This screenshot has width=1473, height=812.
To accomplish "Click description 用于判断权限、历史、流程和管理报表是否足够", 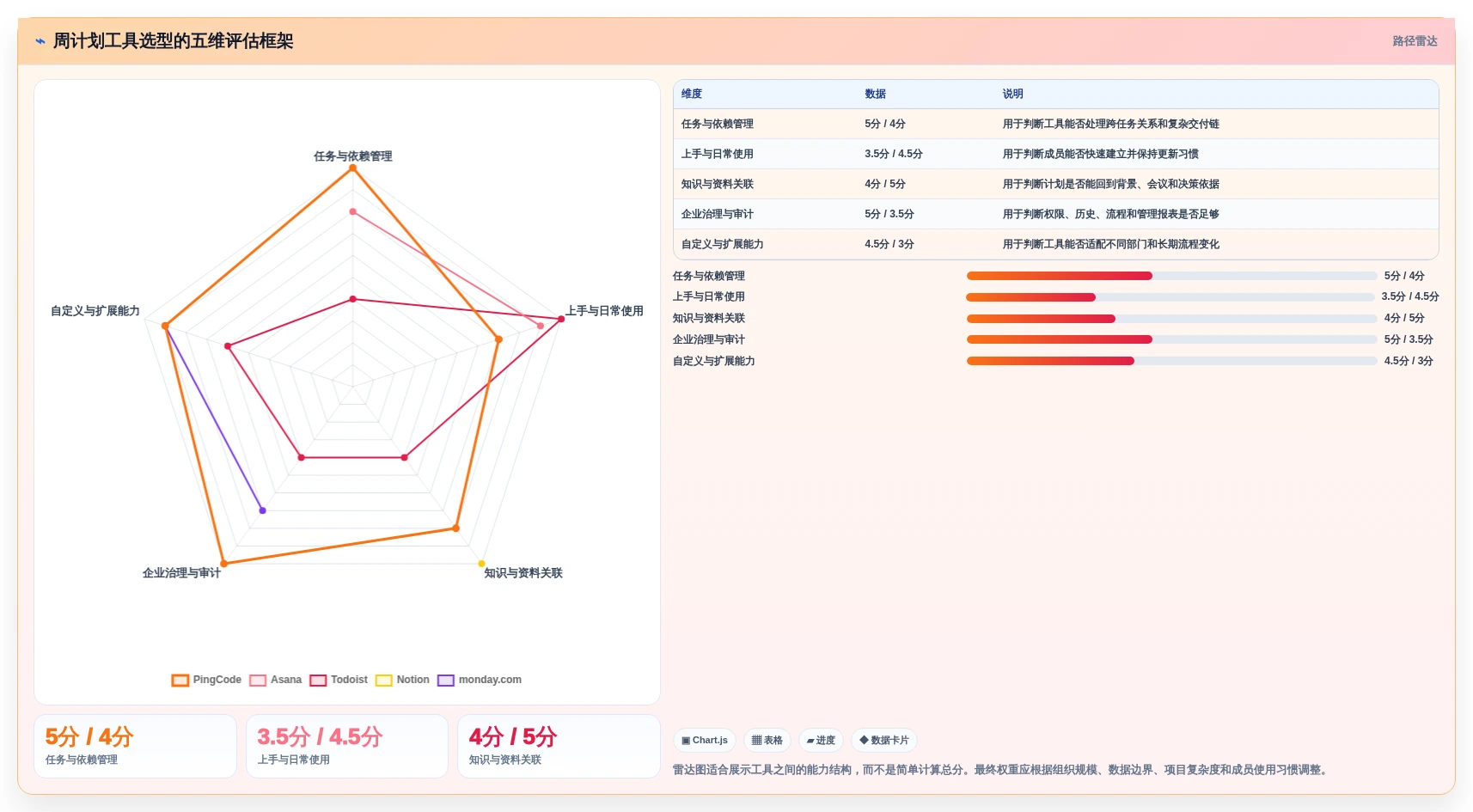I will (1110, 214).
